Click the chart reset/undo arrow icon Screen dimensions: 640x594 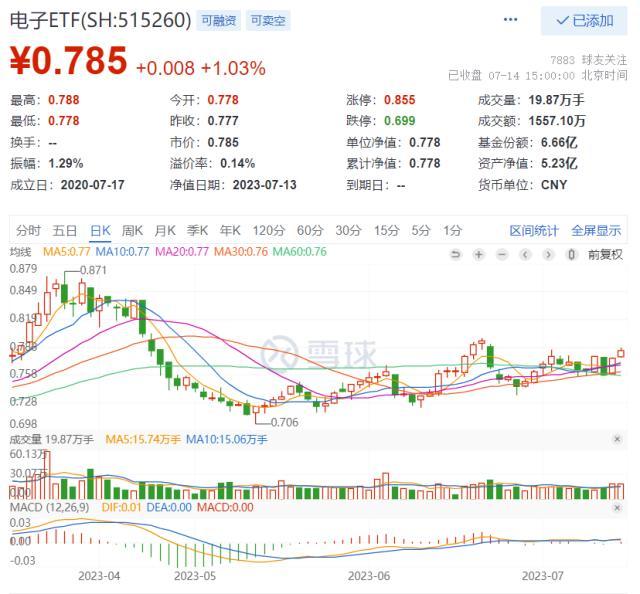point(455,255)
